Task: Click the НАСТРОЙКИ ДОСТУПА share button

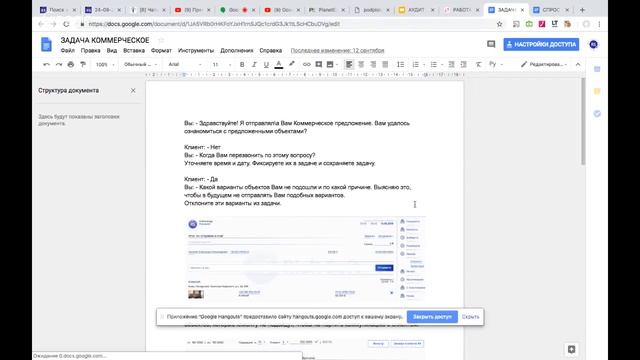Action: 541,44
